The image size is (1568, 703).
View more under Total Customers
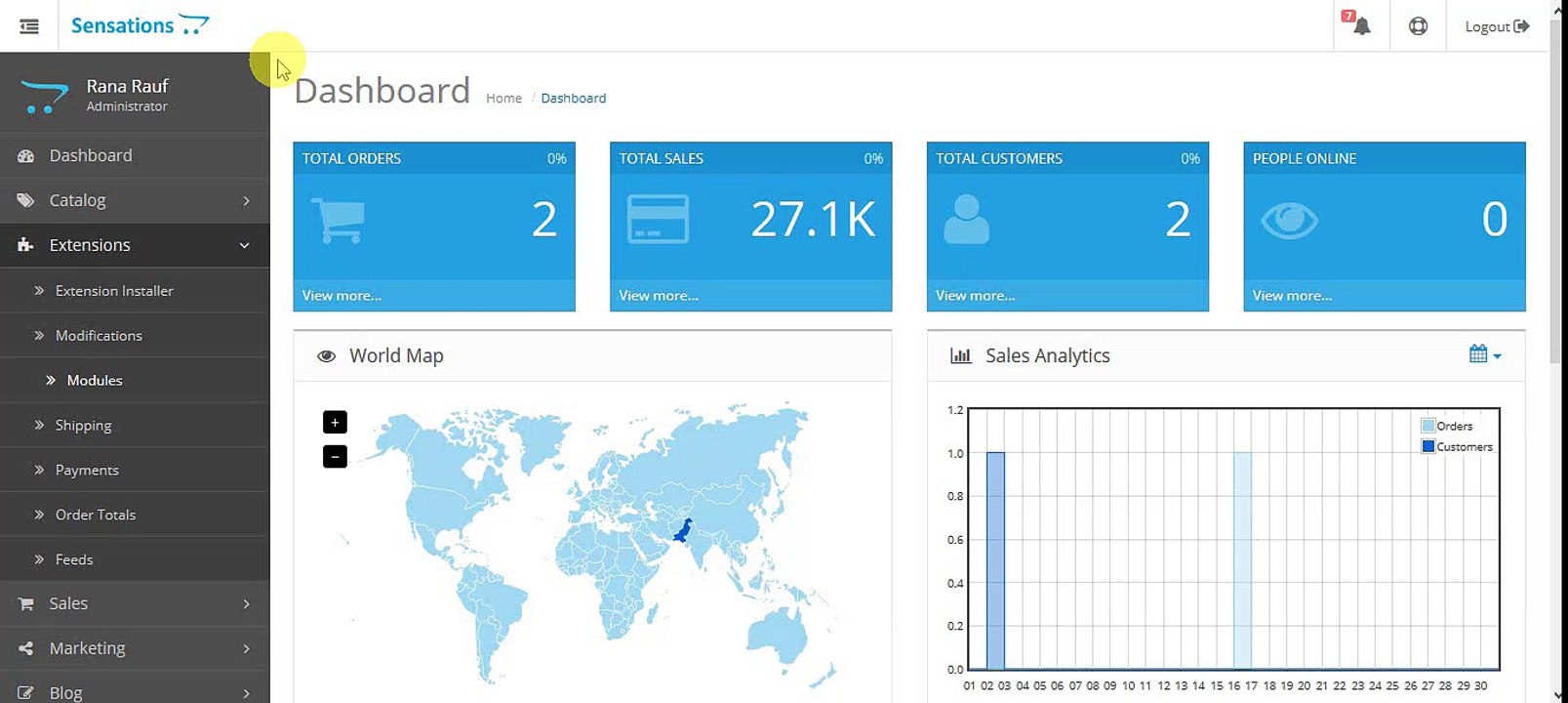[x=975, y=296]
